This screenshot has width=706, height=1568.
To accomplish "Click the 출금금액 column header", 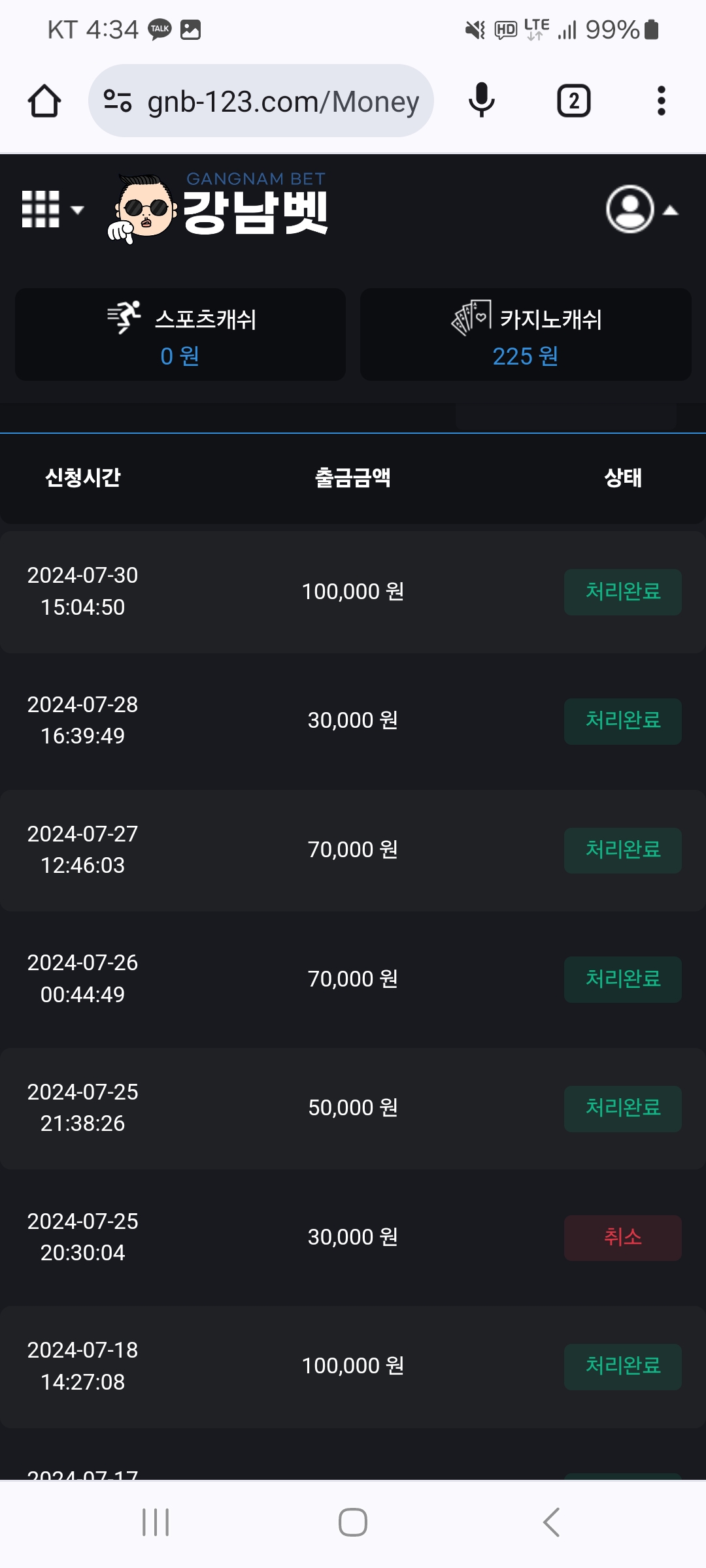I will (353, 478).
